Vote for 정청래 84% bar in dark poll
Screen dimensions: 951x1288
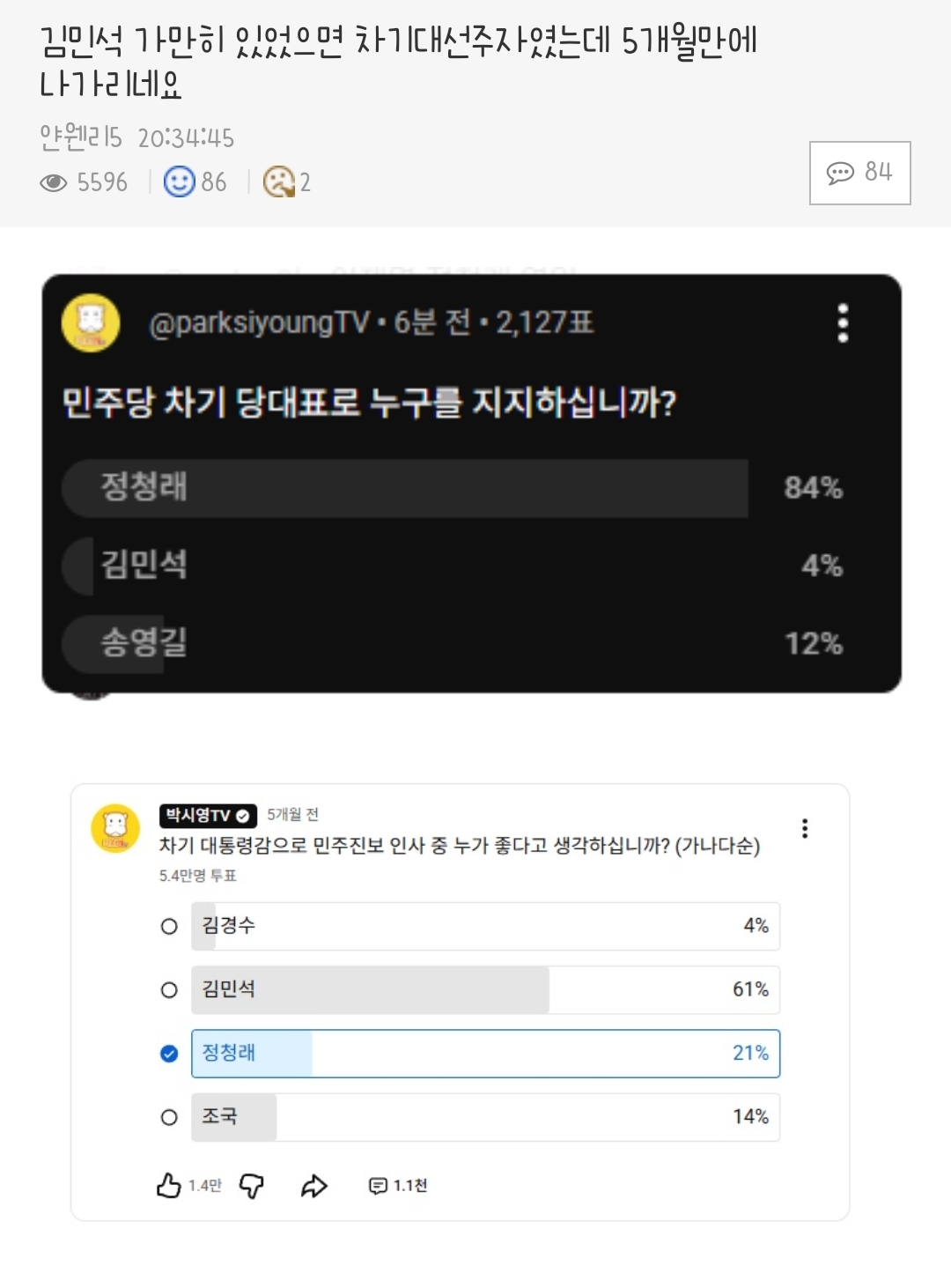tap(405, 487)
